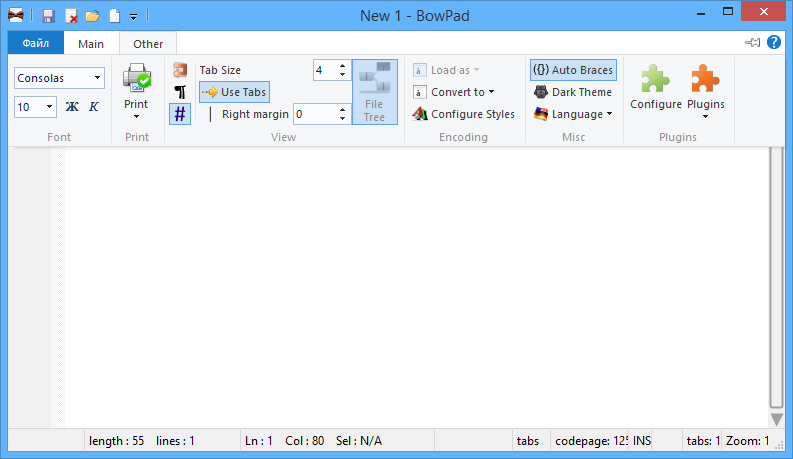Close document with red X page icon

pos(71,16)
